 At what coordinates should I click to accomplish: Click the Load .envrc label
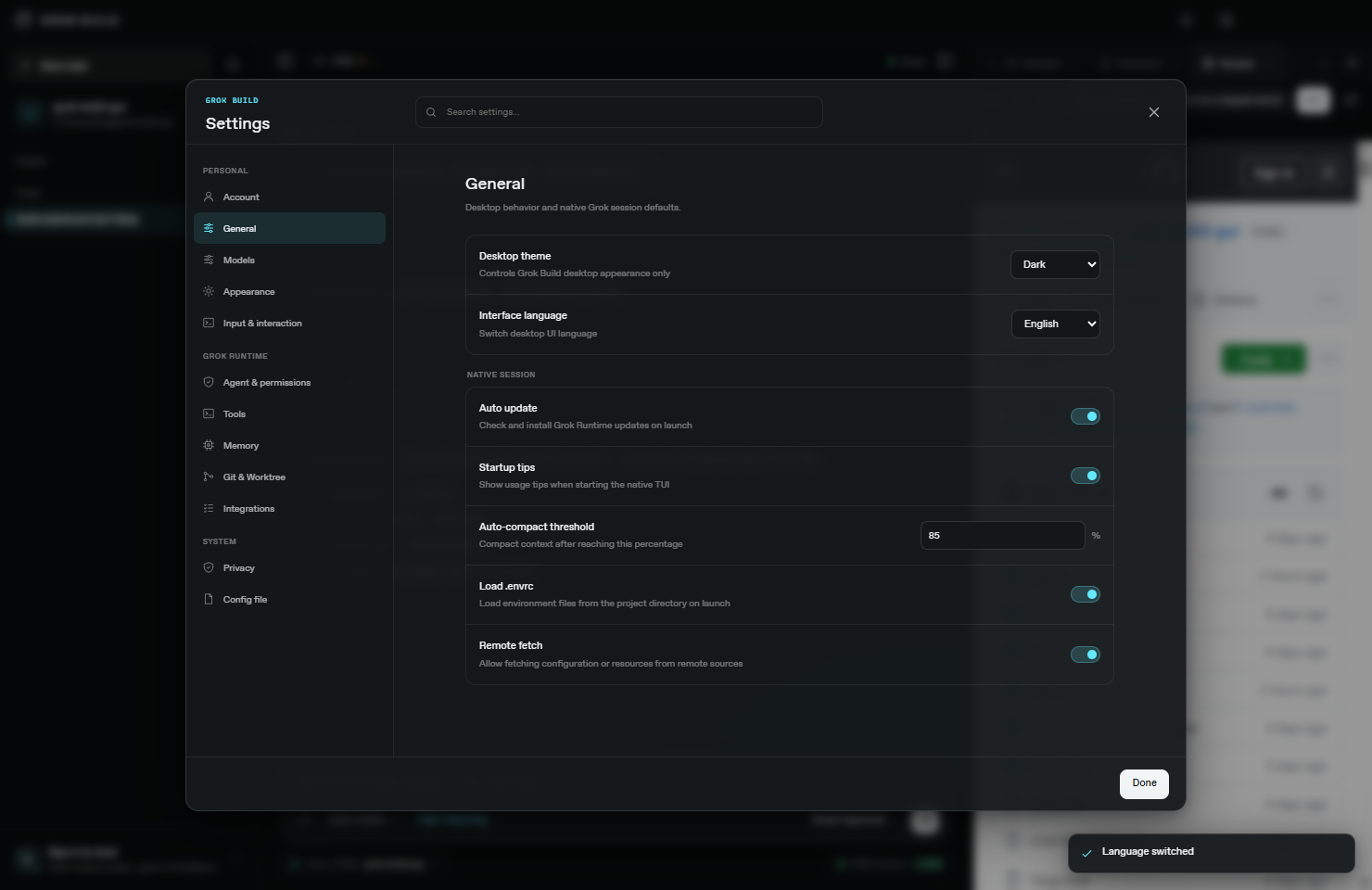pos(506,586)
